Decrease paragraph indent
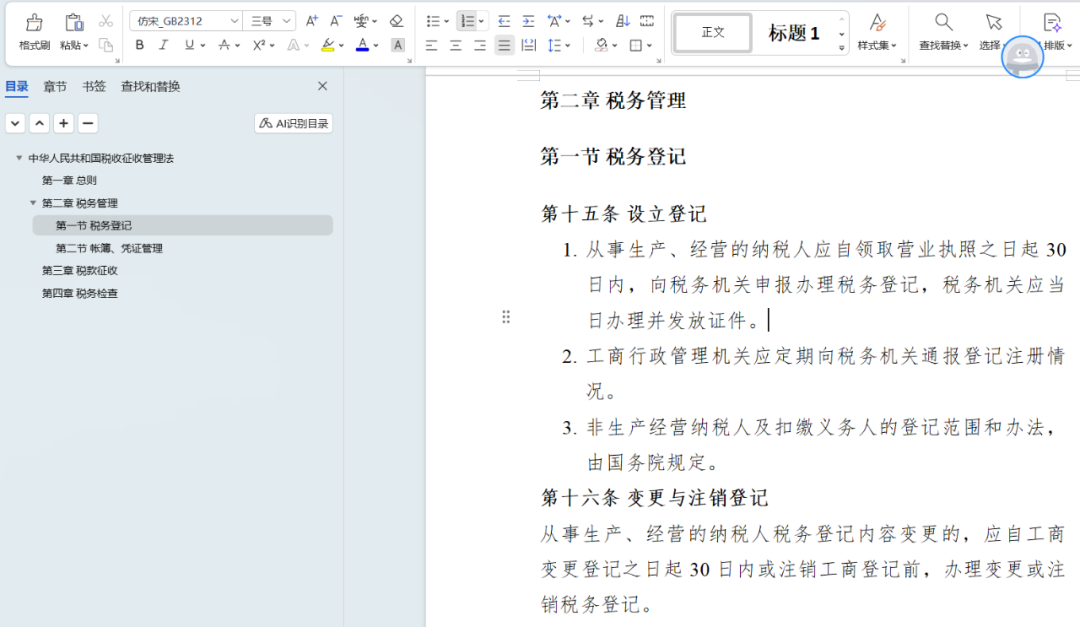 (x=503, y=21)
